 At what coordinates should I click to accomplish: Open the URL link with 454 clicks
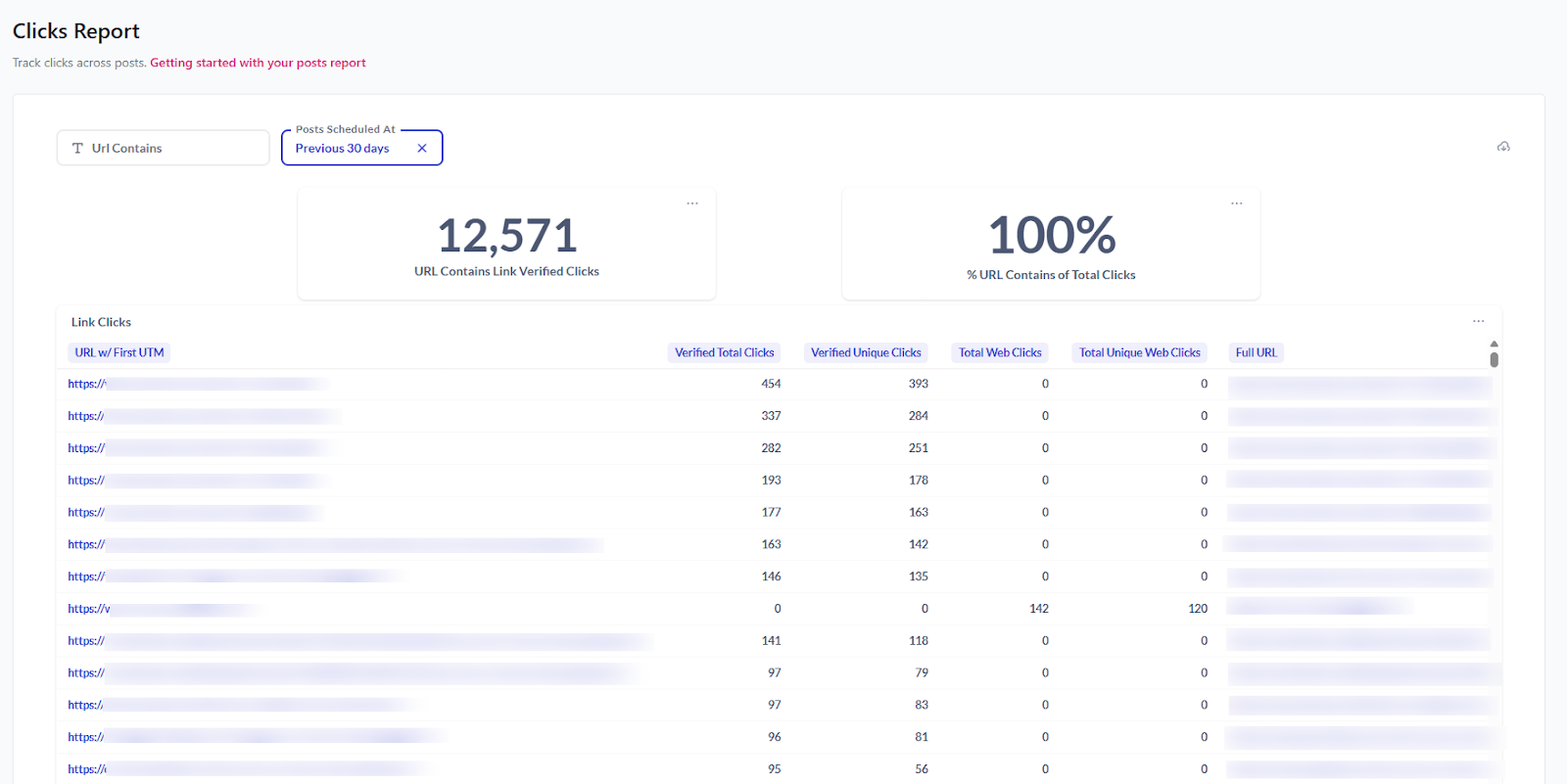pyautogui.click(x=87, y=384)
